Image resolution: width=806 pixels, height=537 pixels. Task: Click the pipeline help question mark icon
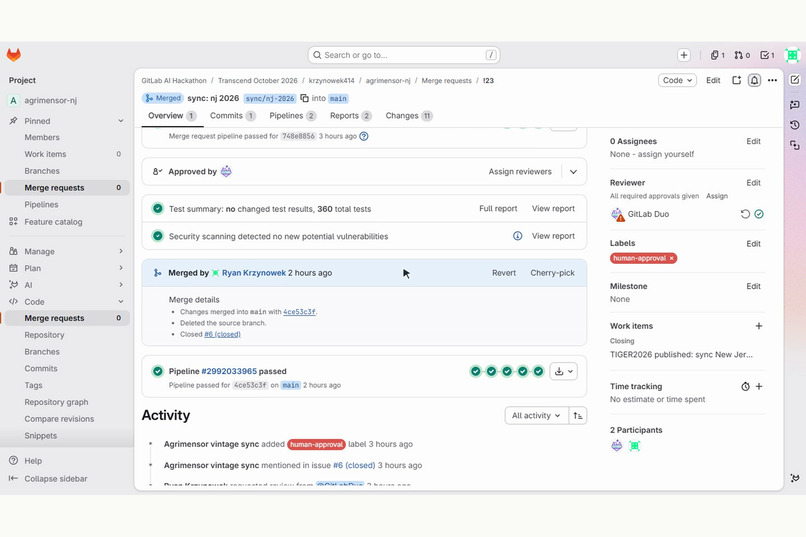(364, 136)
